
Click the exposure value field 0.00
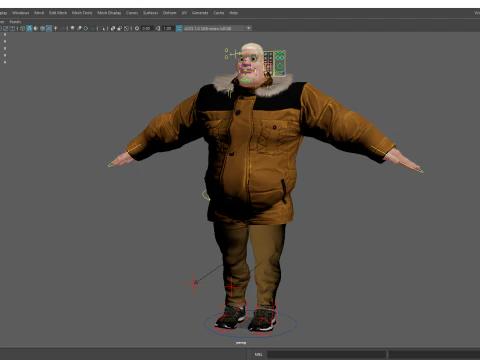click(146, 28)
